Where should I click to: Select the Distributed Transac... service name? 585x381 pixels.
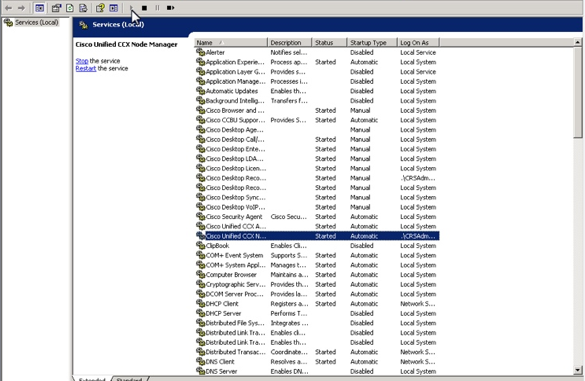[236, 352]
